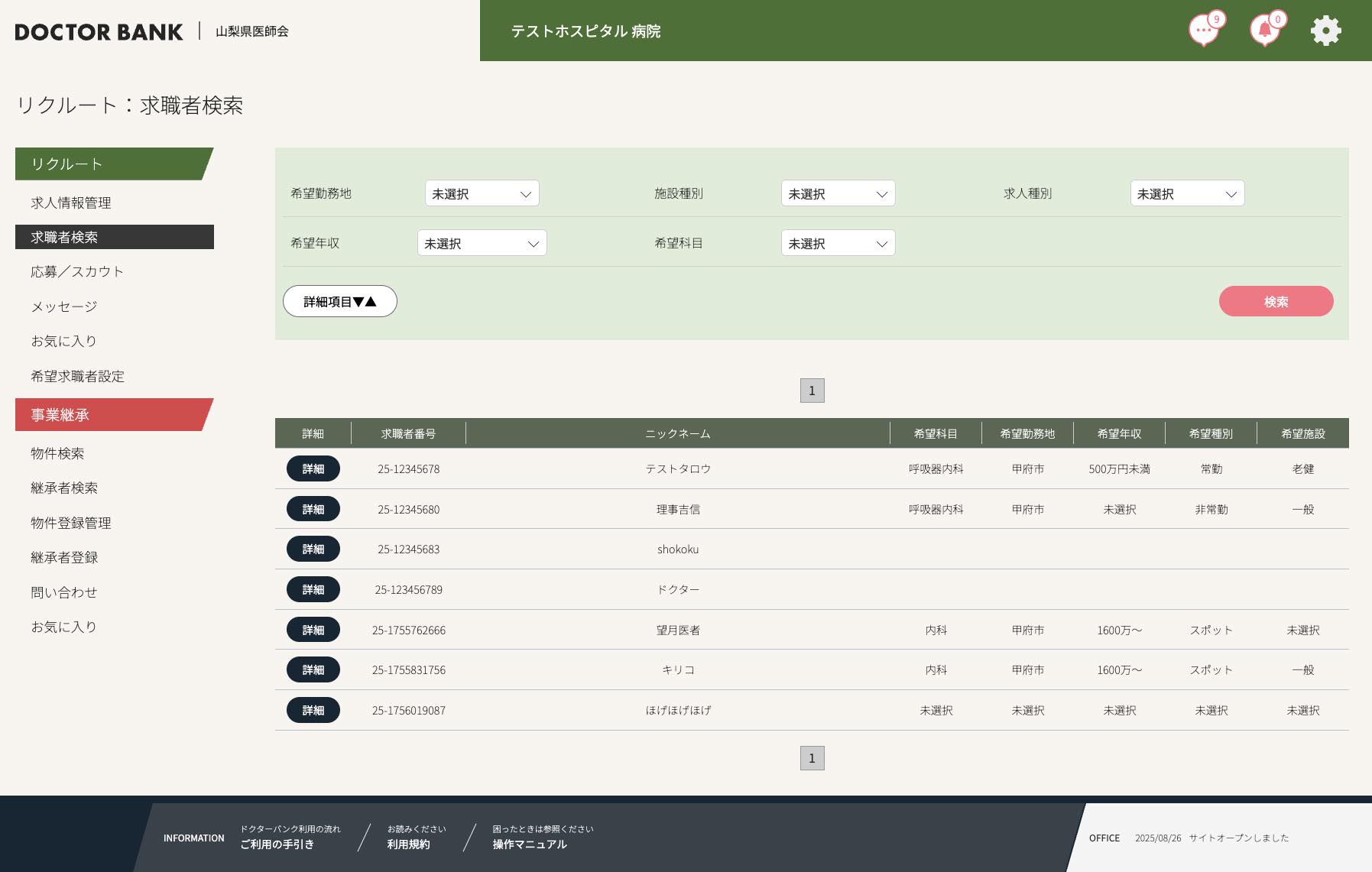
Task: Open the 求人種別 dropdown
Action: point(1186,193)
